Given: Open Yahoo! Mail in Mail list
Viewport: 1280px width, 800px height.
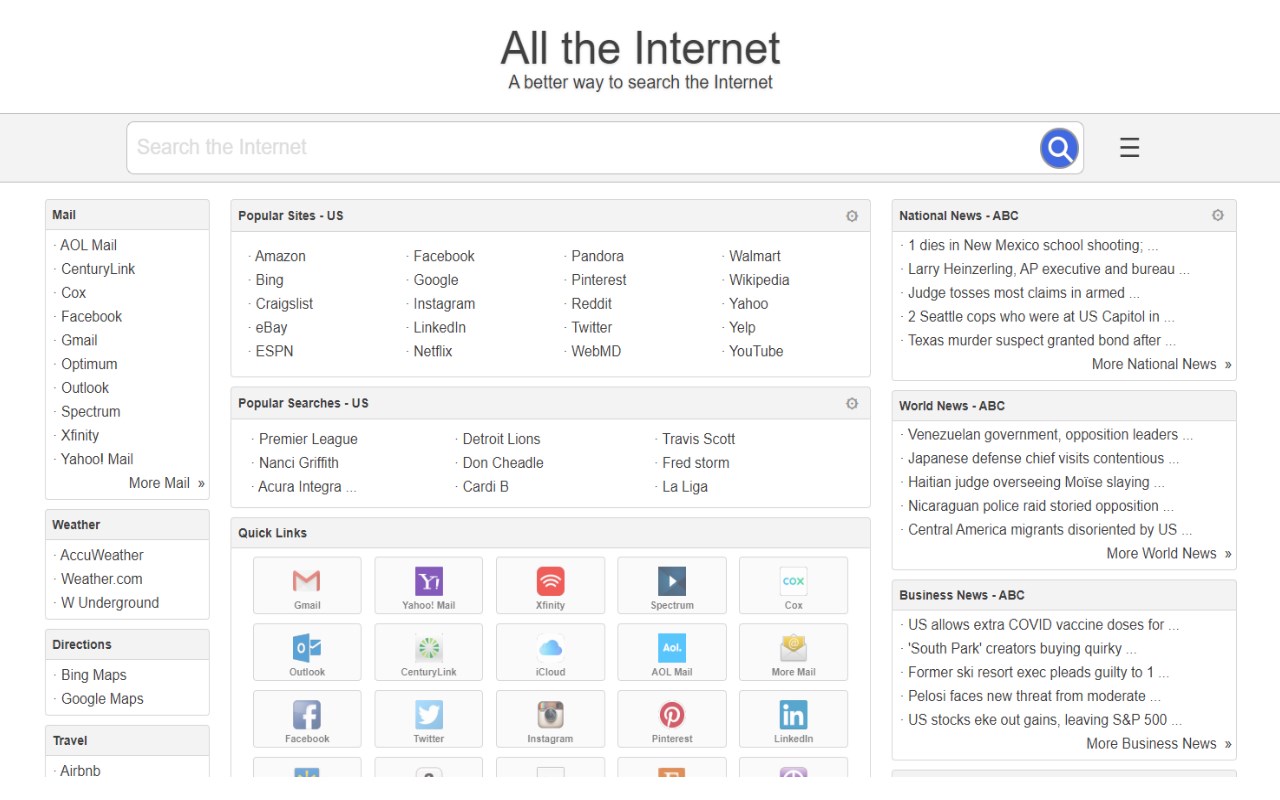Looking at the screenshot, I should [97, 459].
